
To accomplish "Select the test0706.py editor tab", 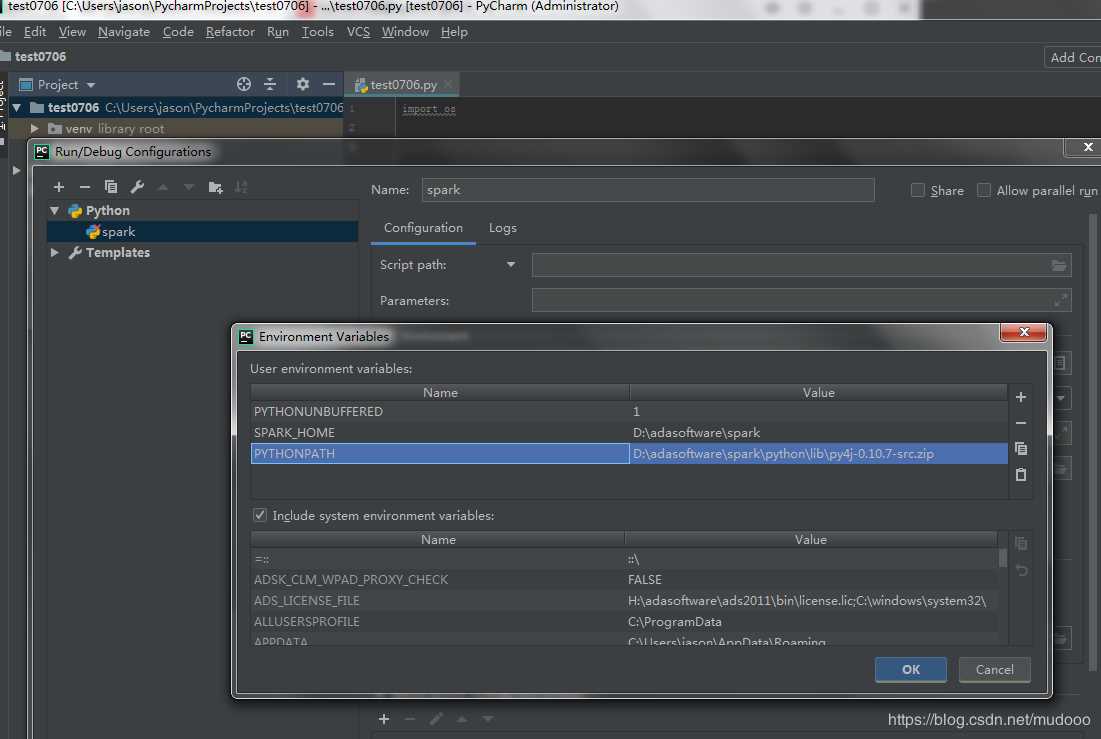I will tap(400, 84).
